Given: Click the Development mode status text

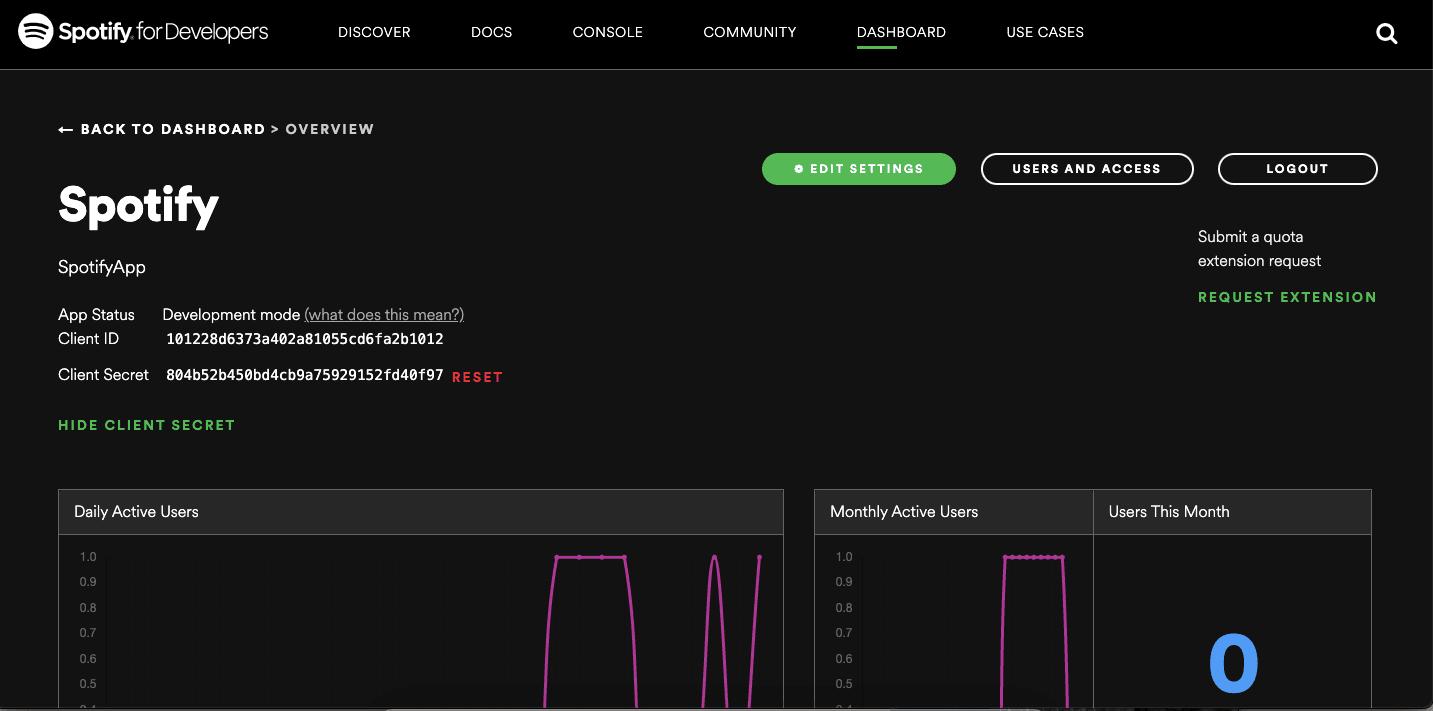Looking at the screenshot, I should (x=231, y=314).
